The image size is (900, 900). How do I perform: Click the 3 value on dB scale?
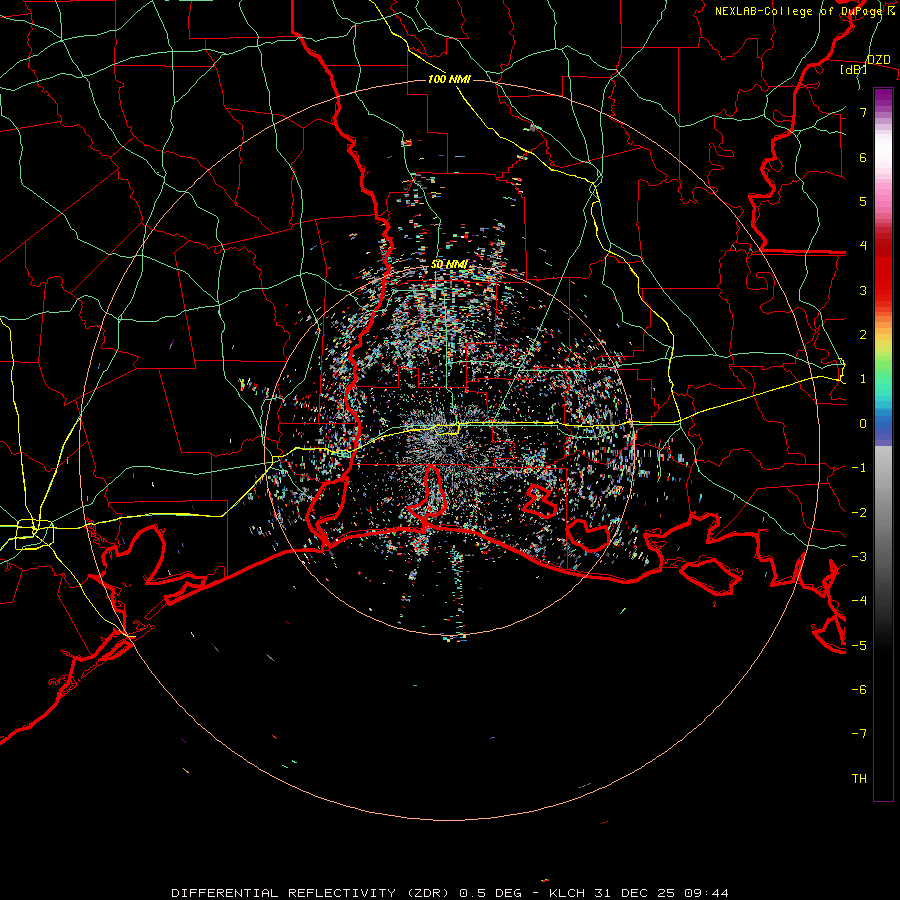863,290
